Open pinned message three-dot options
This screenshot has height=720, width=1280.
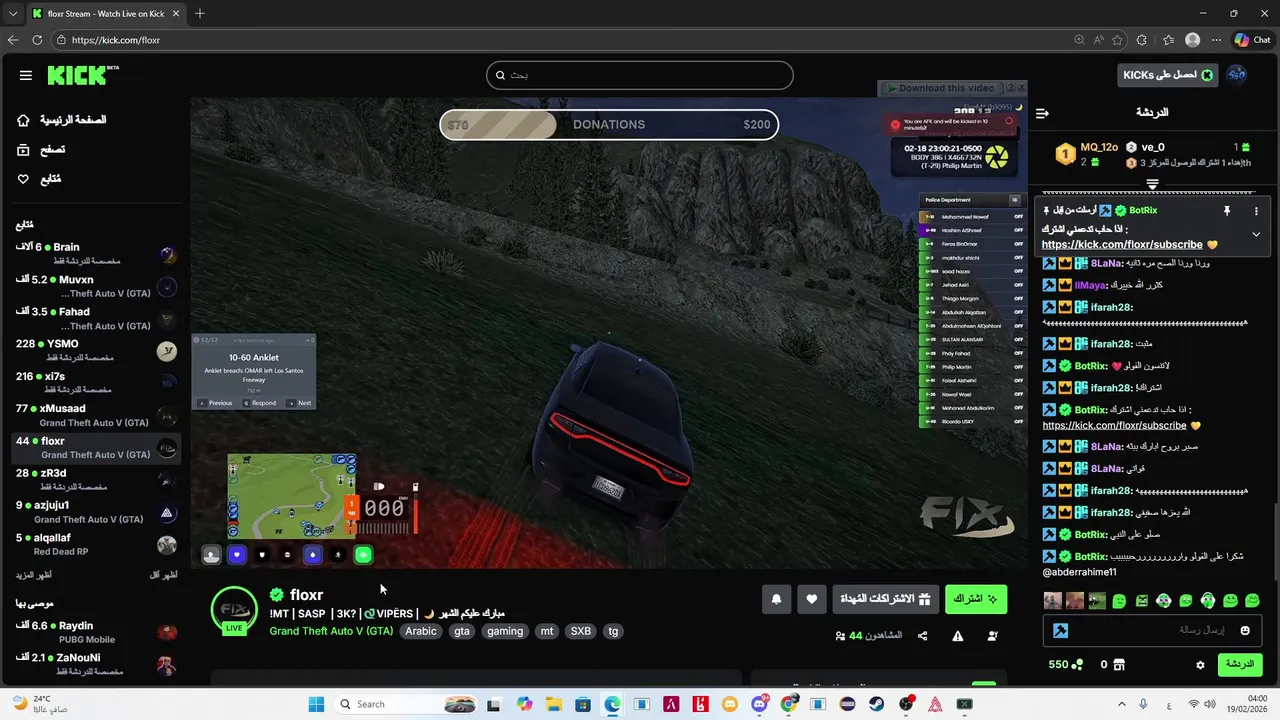tap(1256, 211)
